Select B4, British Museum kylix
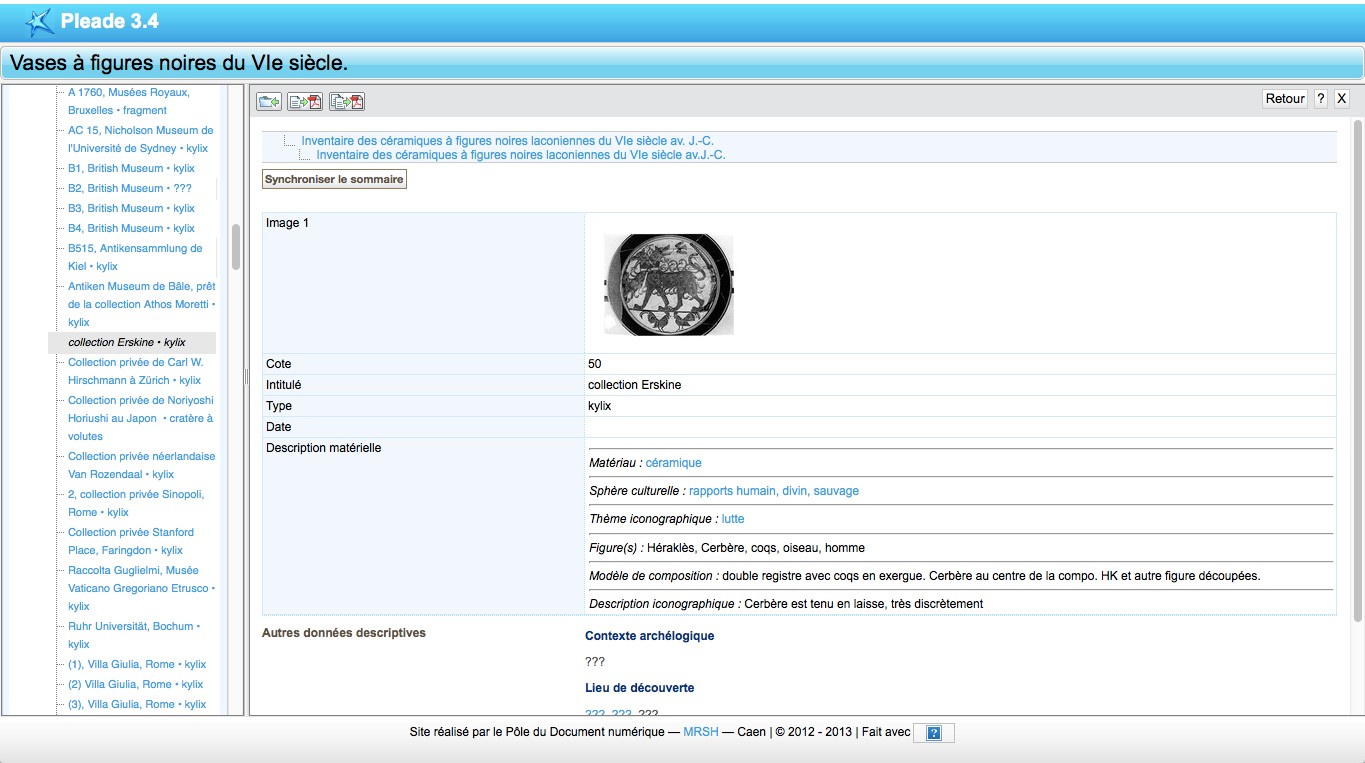 [x=131, y=228]
